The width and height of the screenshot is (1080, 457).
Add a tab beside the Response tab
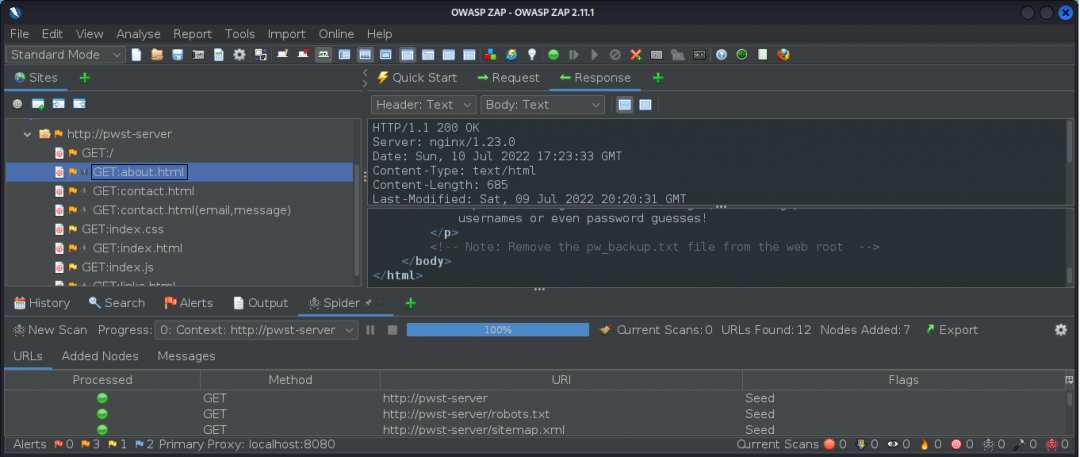658,78
